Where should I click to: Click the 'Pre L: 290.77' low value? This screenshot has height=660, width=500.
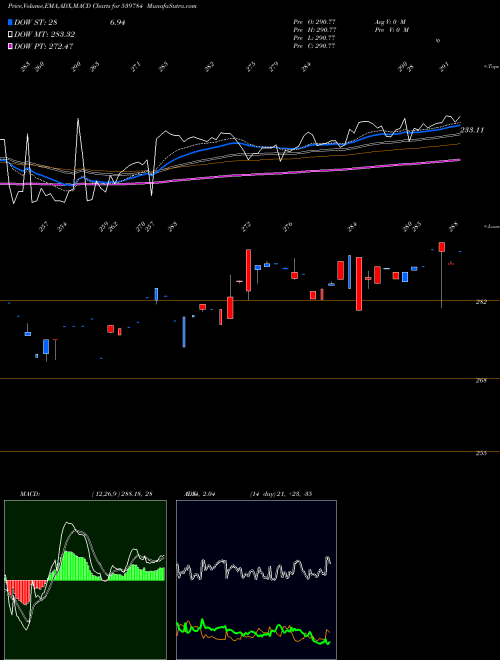point(314,38)
